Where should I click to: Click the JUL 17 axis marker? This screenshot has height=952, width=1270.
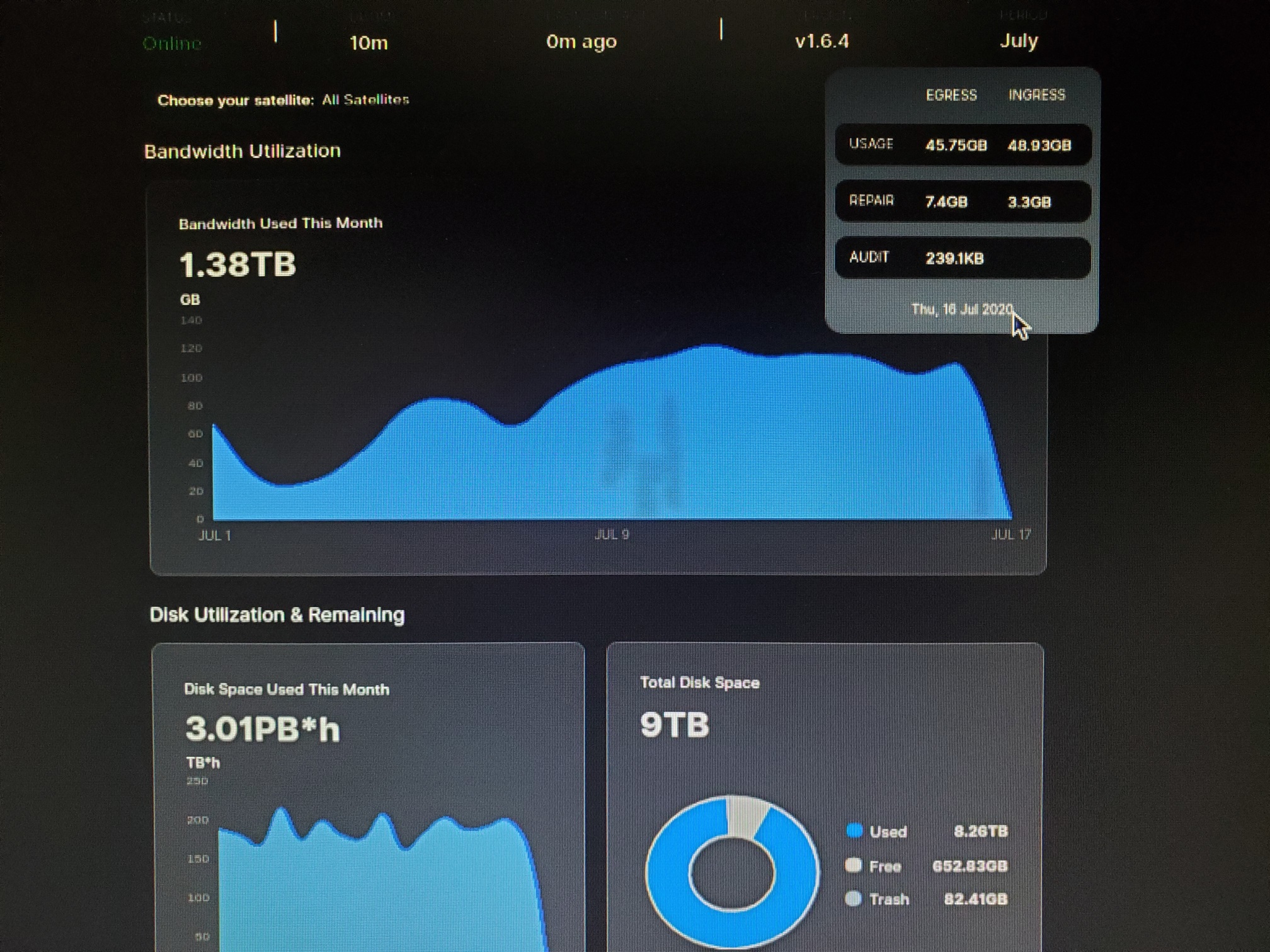point(1011,535)
